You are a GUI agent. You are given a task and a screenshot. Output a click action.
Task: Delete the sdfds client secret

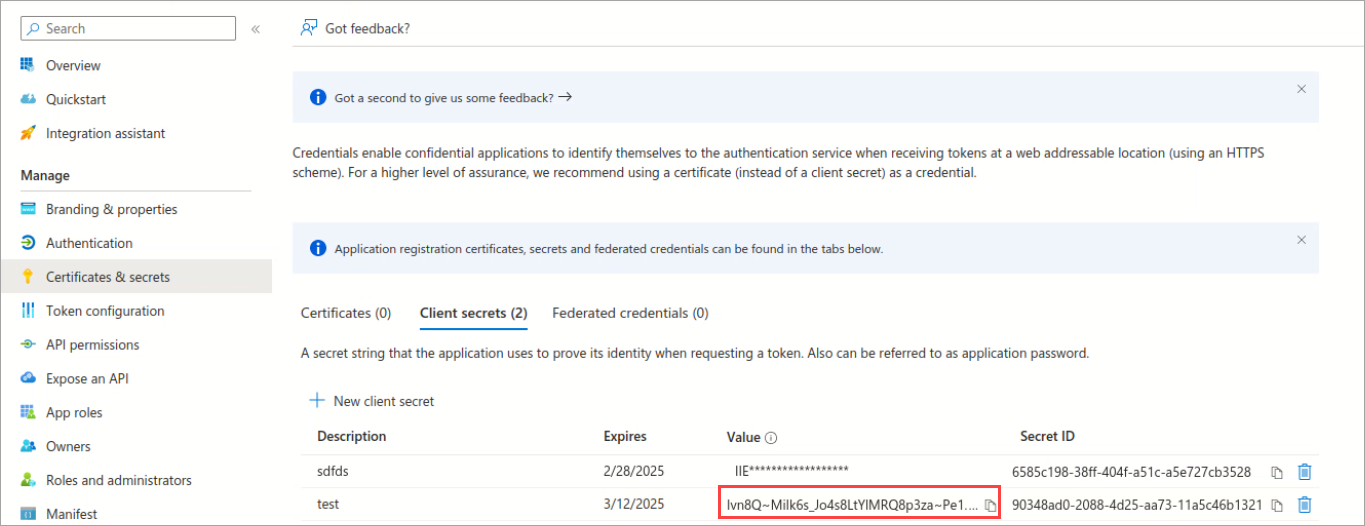(1304, 472)
